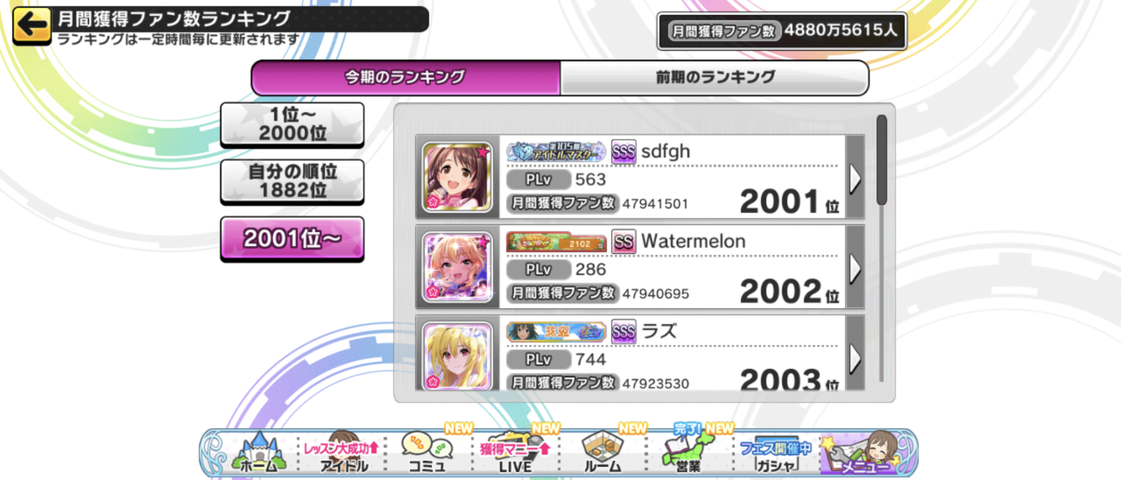This screenshot has height=480, width=1121.
Task: Select the 1位～2000位 range button
Action: click(x=292, y=124)
